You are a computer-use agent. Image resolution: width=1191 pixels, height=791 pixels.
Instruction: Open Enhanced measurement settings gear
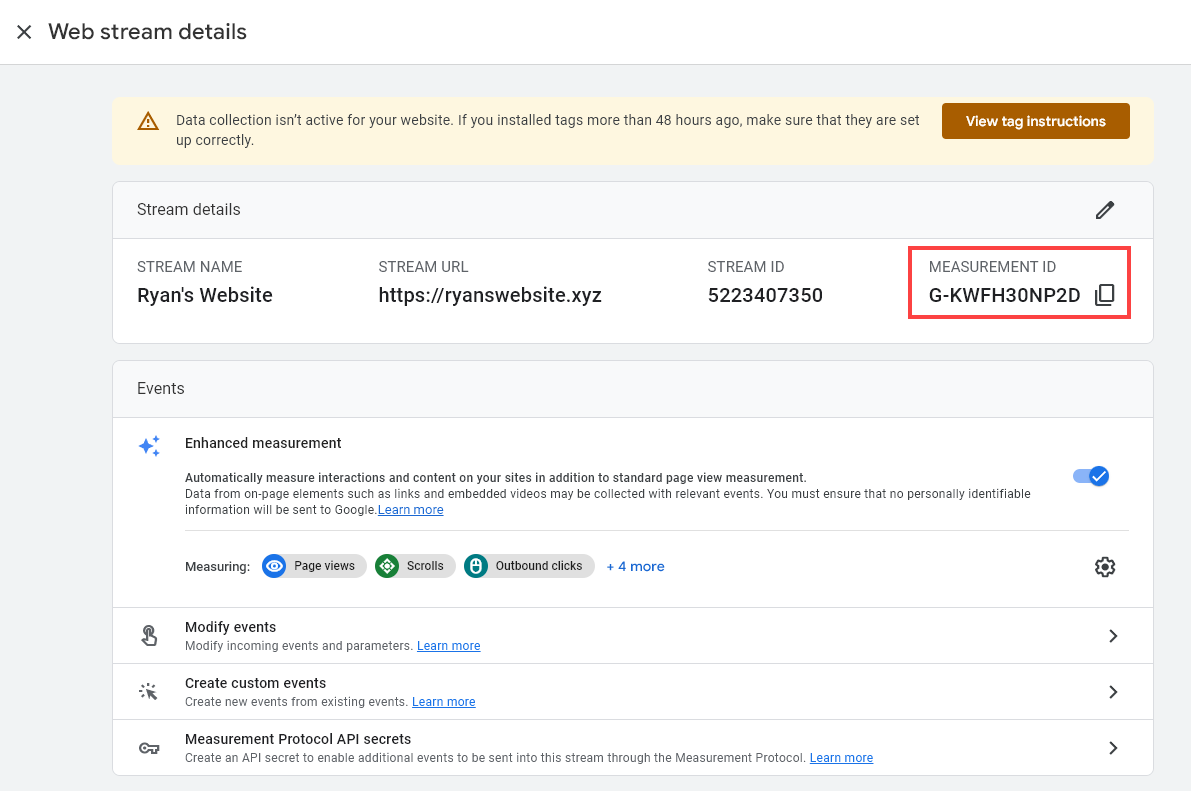pyautogui.click(x=1105, y=566)
